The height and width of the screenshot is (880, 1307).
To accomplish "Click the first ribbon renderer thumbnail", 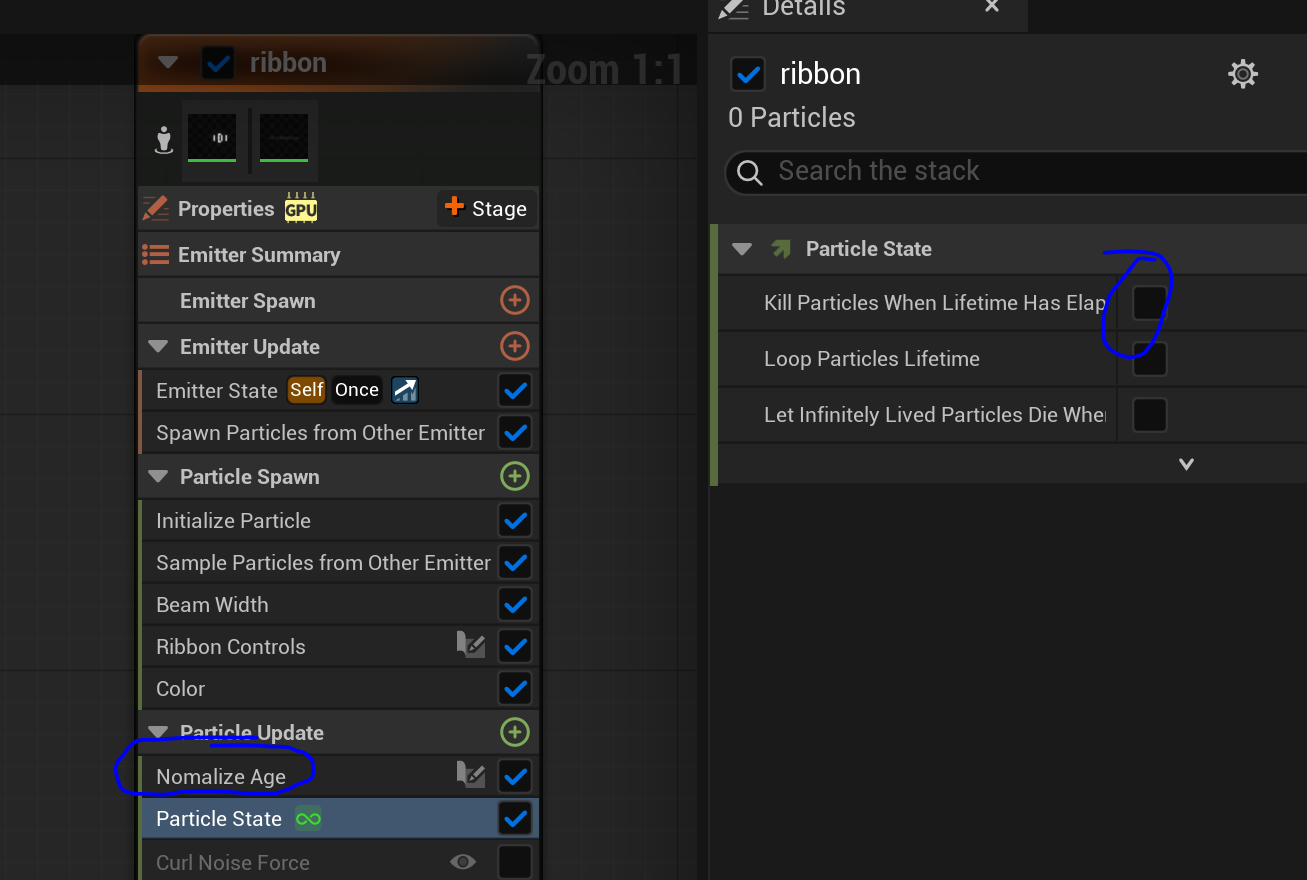I will click(212, 136).
